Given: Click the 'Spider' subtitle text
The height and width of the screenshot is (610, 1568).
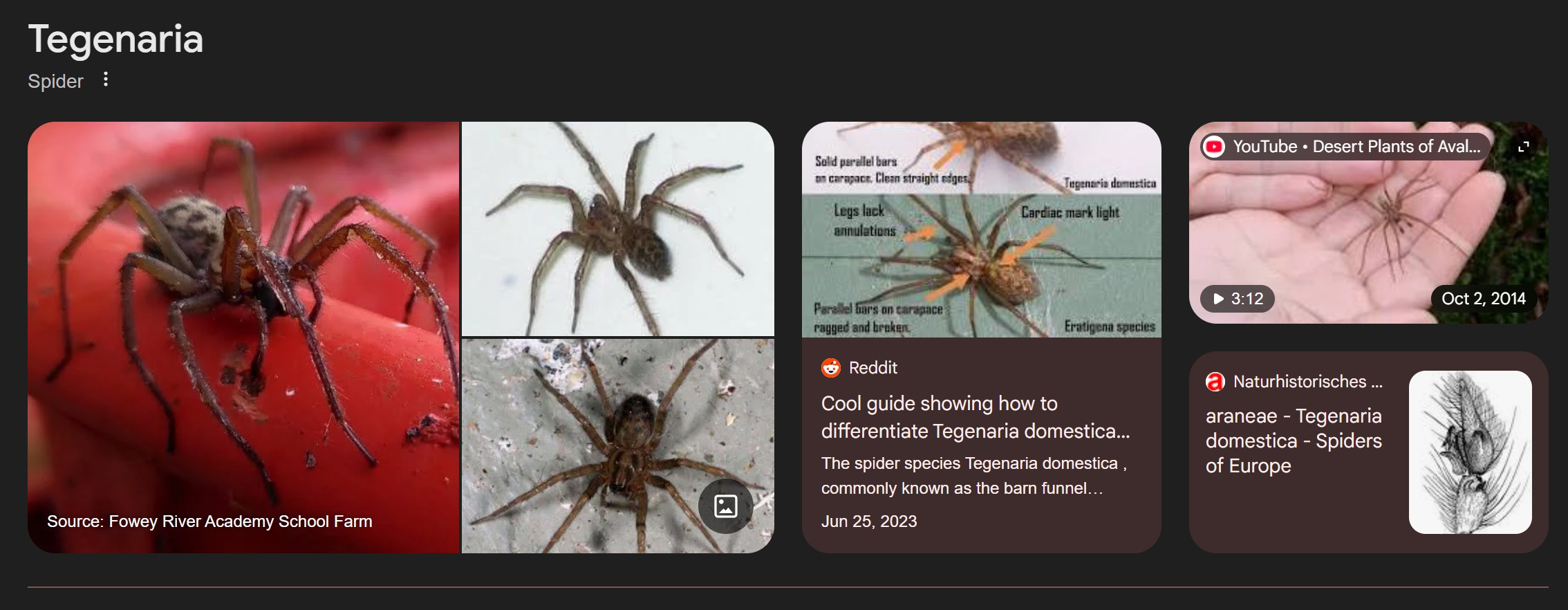Looking at the screenshot, I should point(55,81).
